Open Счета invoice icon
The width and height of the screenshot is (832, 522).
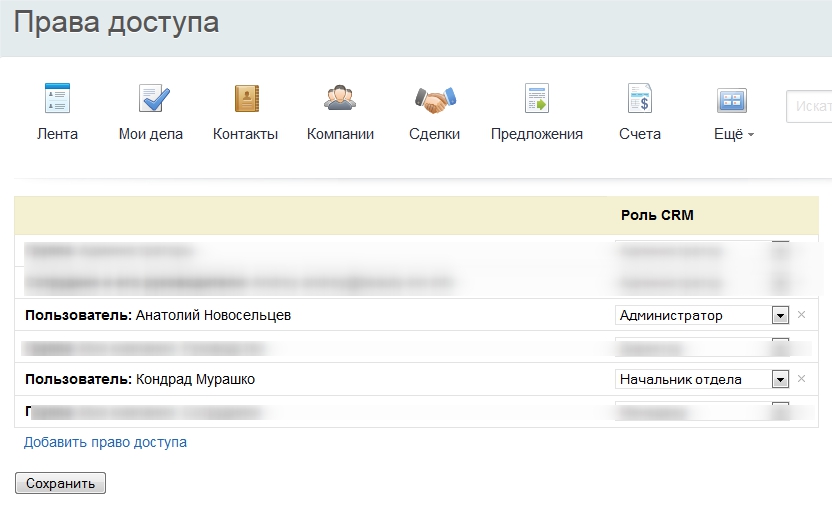639,99
